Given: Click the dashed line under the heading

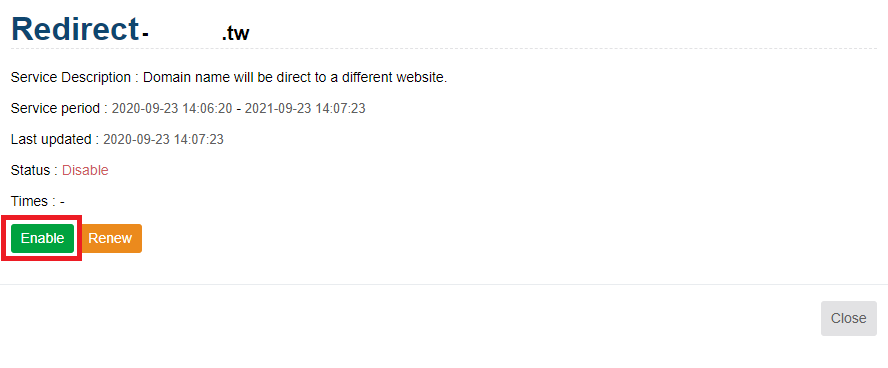Looking at the screenshot, I should (x=444, y=49).
